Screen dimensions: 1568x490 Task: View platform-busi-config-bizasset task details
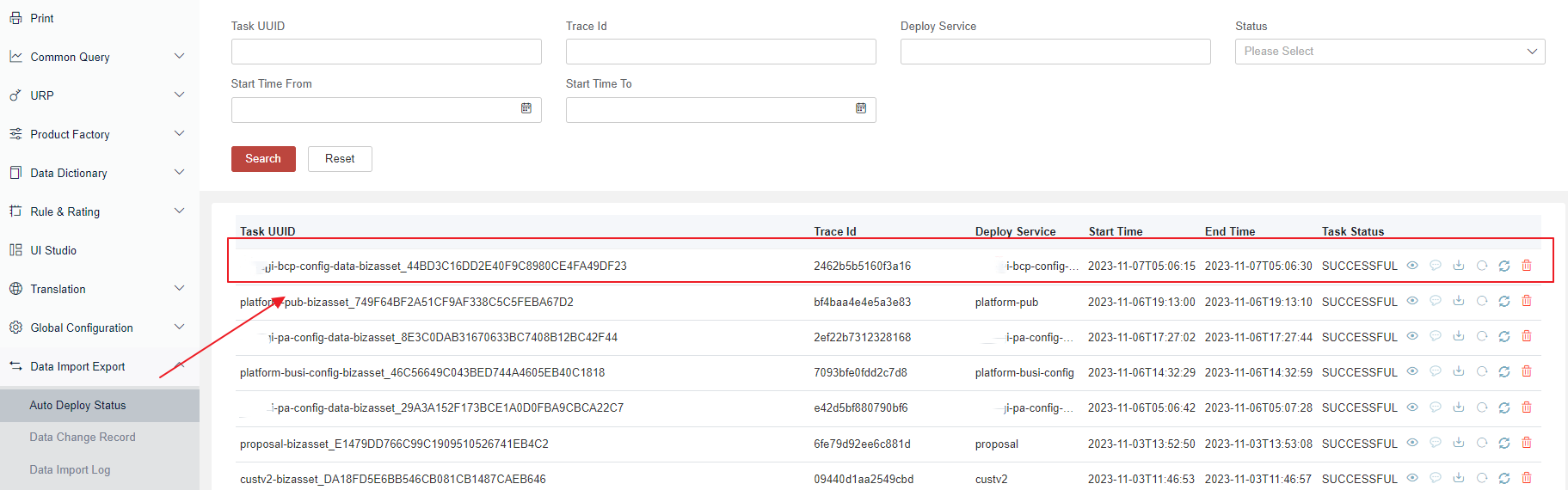pos(1412,371)
